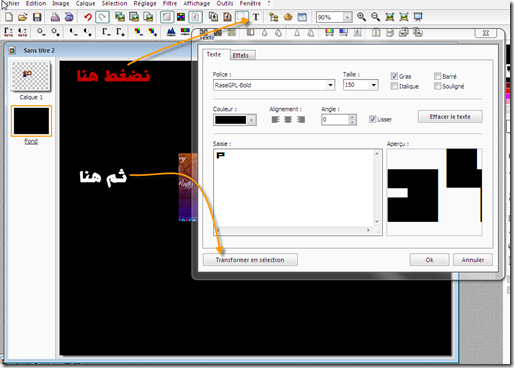Open a file with the folder icon
This screenshot has height=368, width=514.
23,17
